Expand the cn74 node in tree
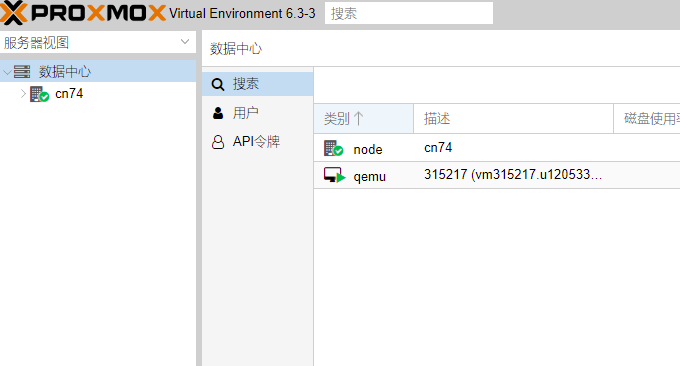 [x=23, y=94]
